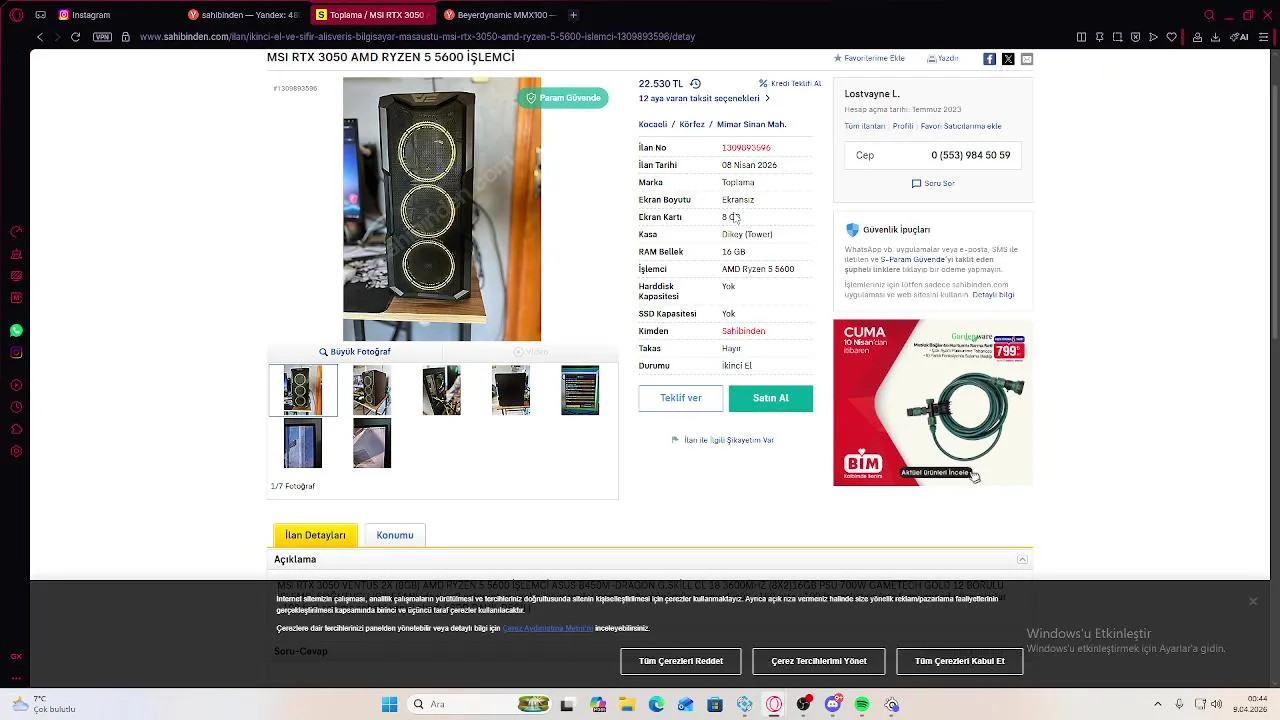Toggle the VPN badge in address bar

(x=102, y=37)
